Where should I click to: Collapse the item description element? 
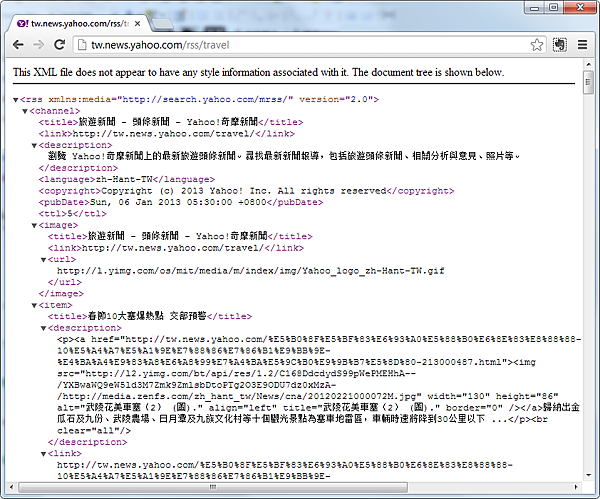coord(43,328)
